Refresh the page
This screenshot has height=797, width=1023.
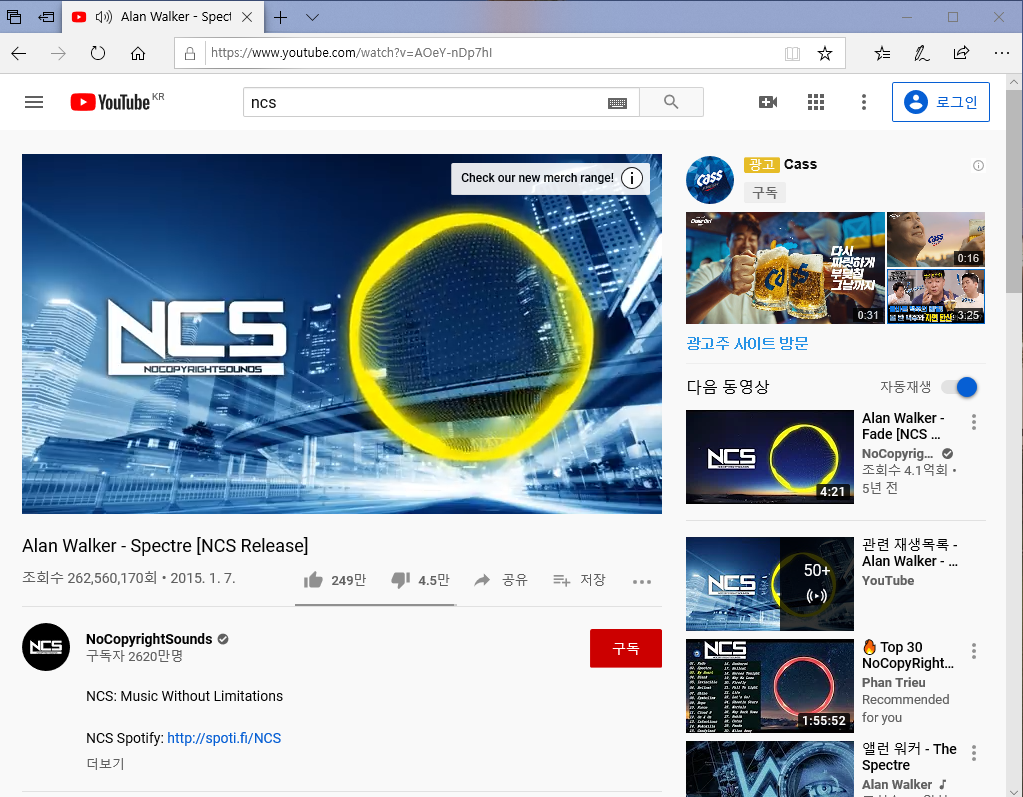[x=98, y=53]
